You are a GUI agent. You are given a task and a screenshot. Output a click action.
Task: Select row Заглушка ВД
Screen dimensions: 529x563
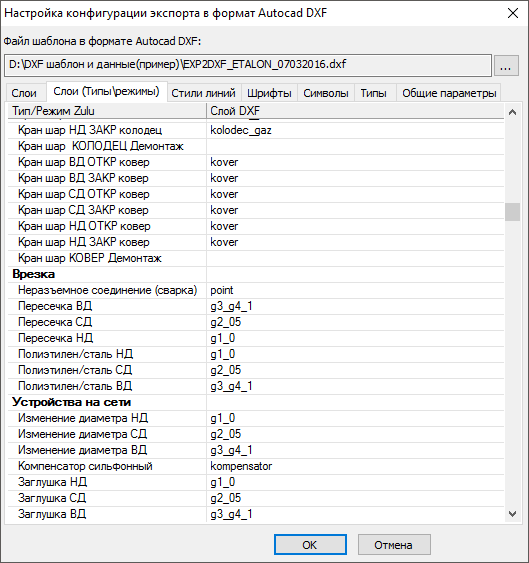(x=256, y=514)
